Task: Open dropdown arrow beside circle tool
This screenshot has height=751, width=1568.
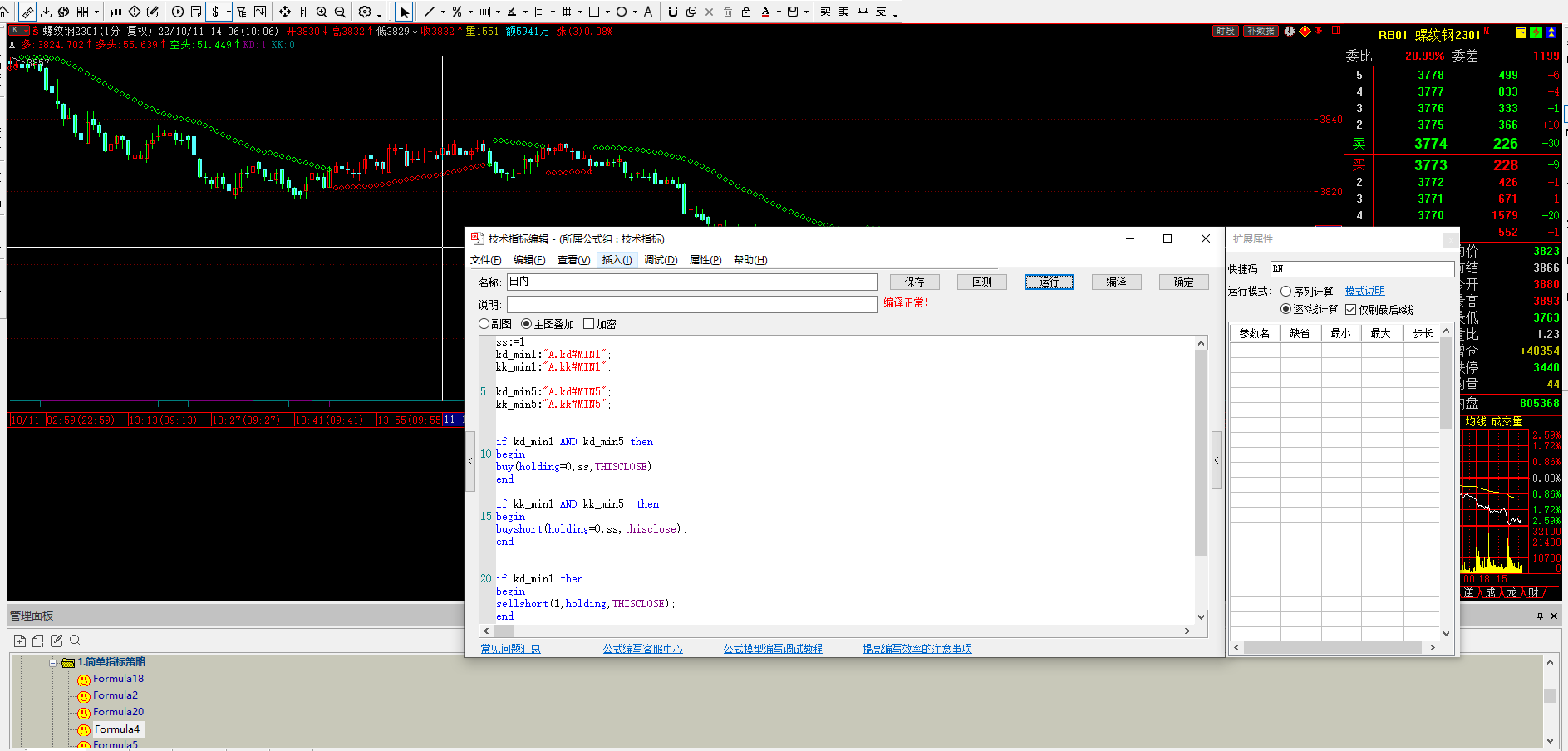Action: click(x=635, y=12)
